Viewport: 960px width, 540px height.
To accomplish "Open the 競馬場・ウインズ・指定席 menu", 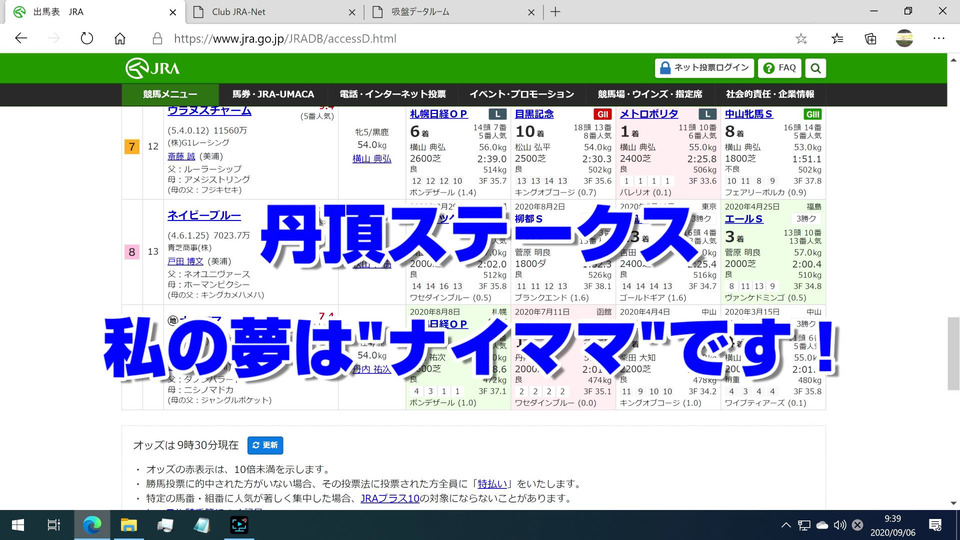I will (650, 94).
